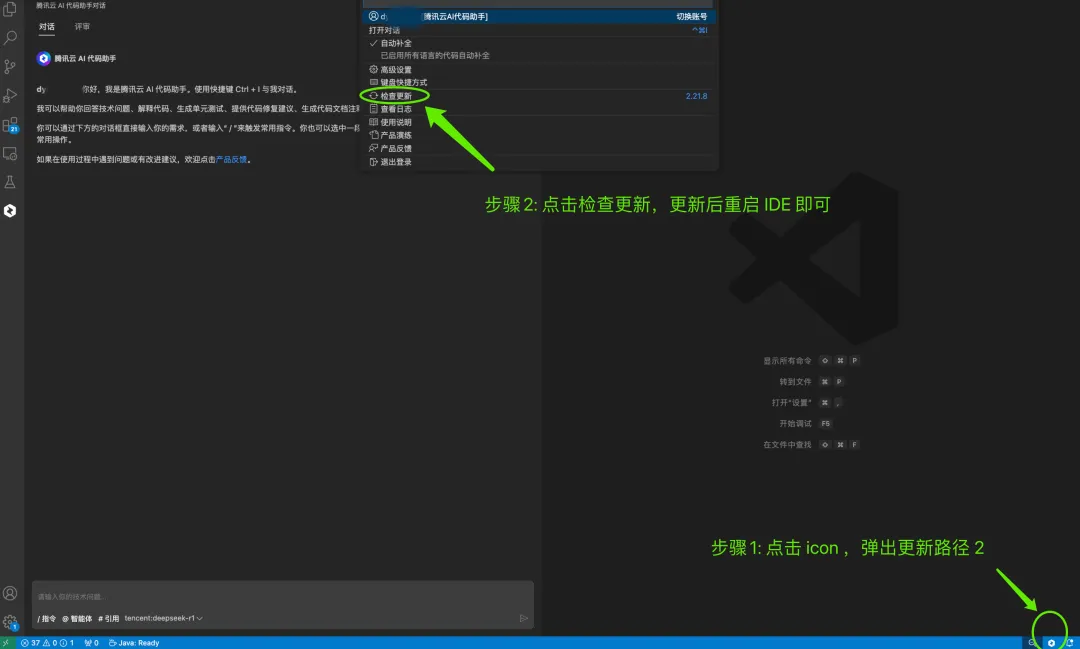Switch to the 对话 tab
Screen dimensions: 1080x649
point(46,26)
